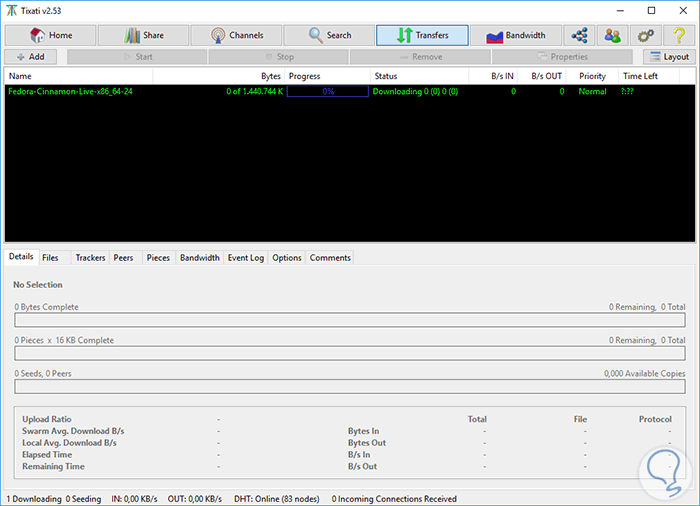Click the Stop transfer button
The height and width of the screenshot is (506, 700).
279,57
